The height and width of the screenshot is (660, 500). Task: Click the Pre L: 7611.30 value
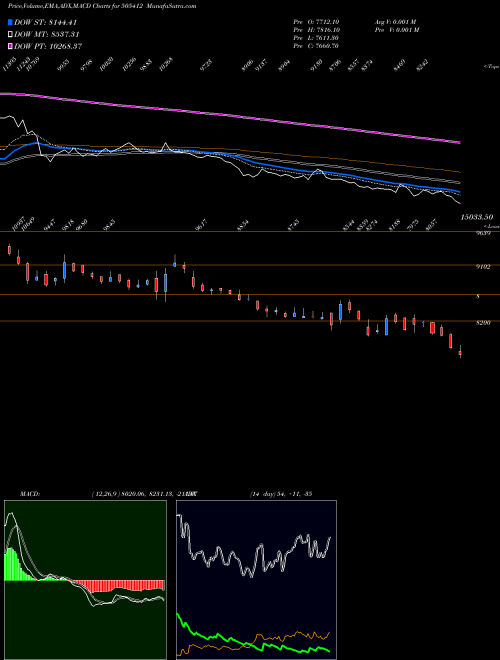(316, 38)
